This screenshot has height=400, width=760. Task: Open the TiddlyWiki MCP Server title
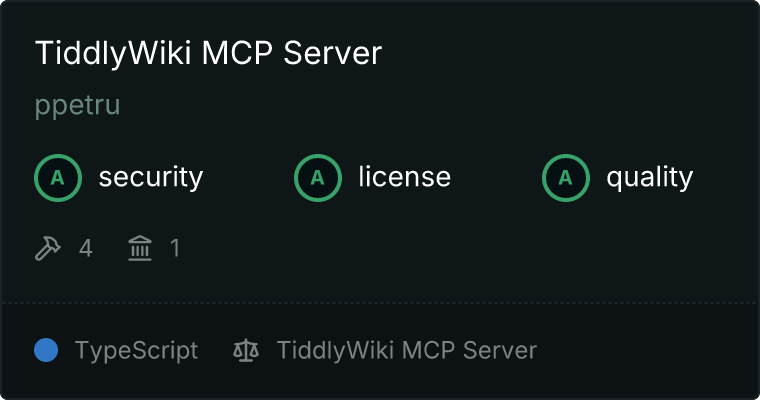click(208, 53)
